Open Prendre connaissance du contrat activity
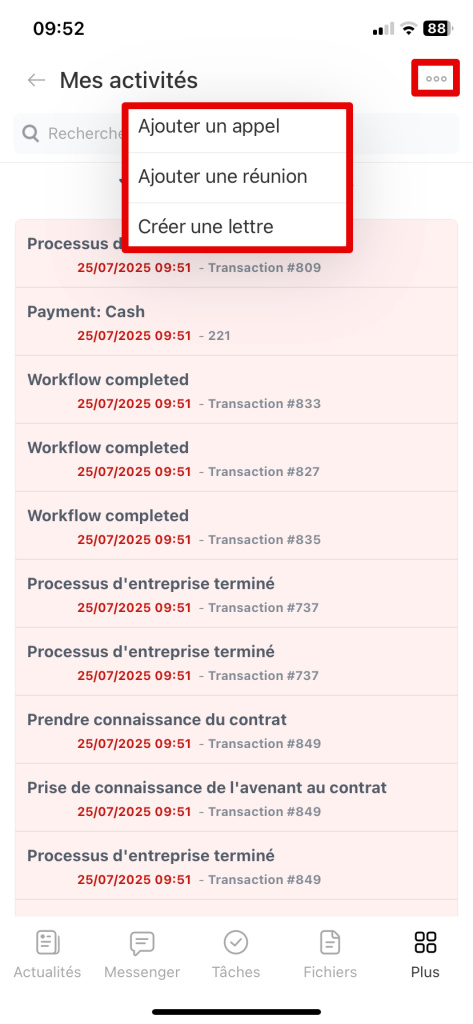The height and width of the screenshot is (1024, 473). [x=236, y=729]
